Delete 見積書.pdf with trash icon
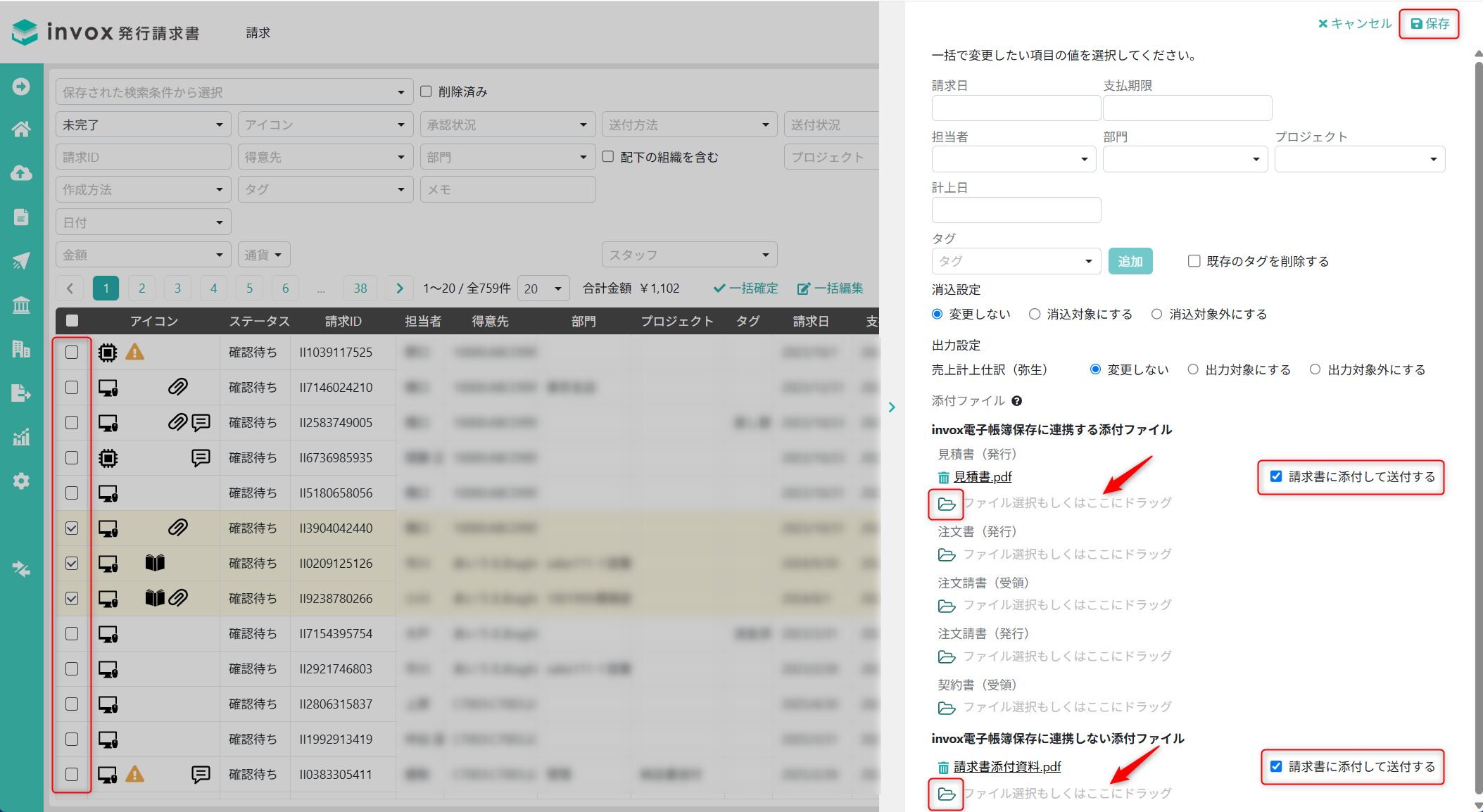This screenshot has height=812, width=1483. [943, 477]
